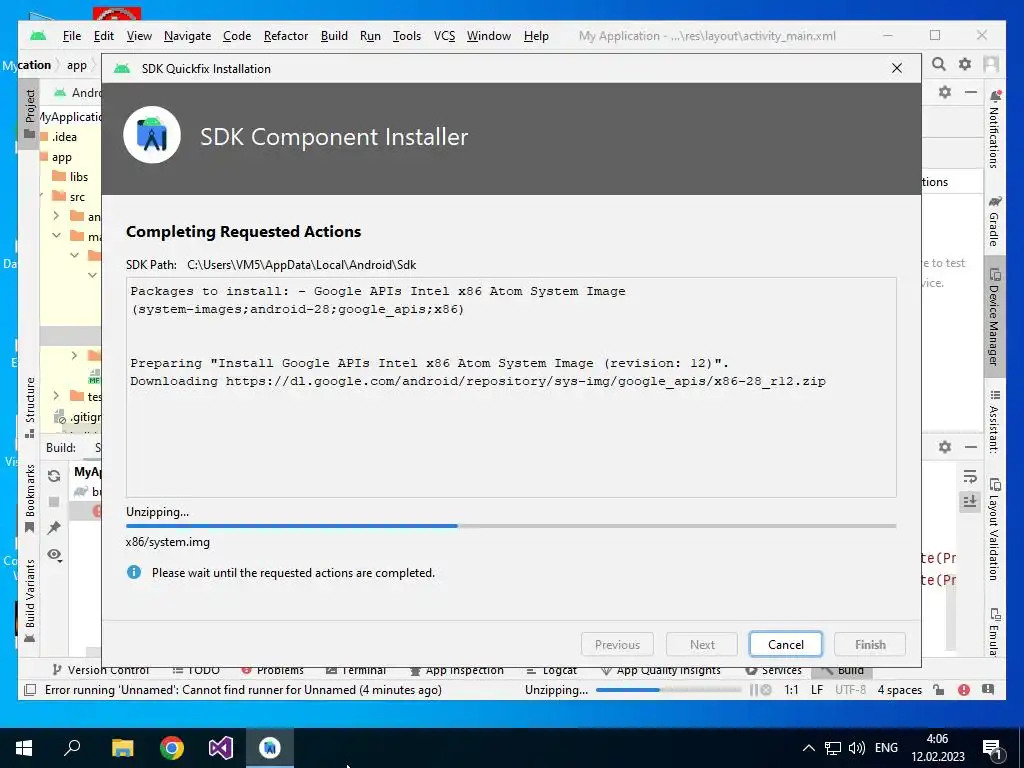
Task: Click the disabled Next button
Action: pos(702,645)
